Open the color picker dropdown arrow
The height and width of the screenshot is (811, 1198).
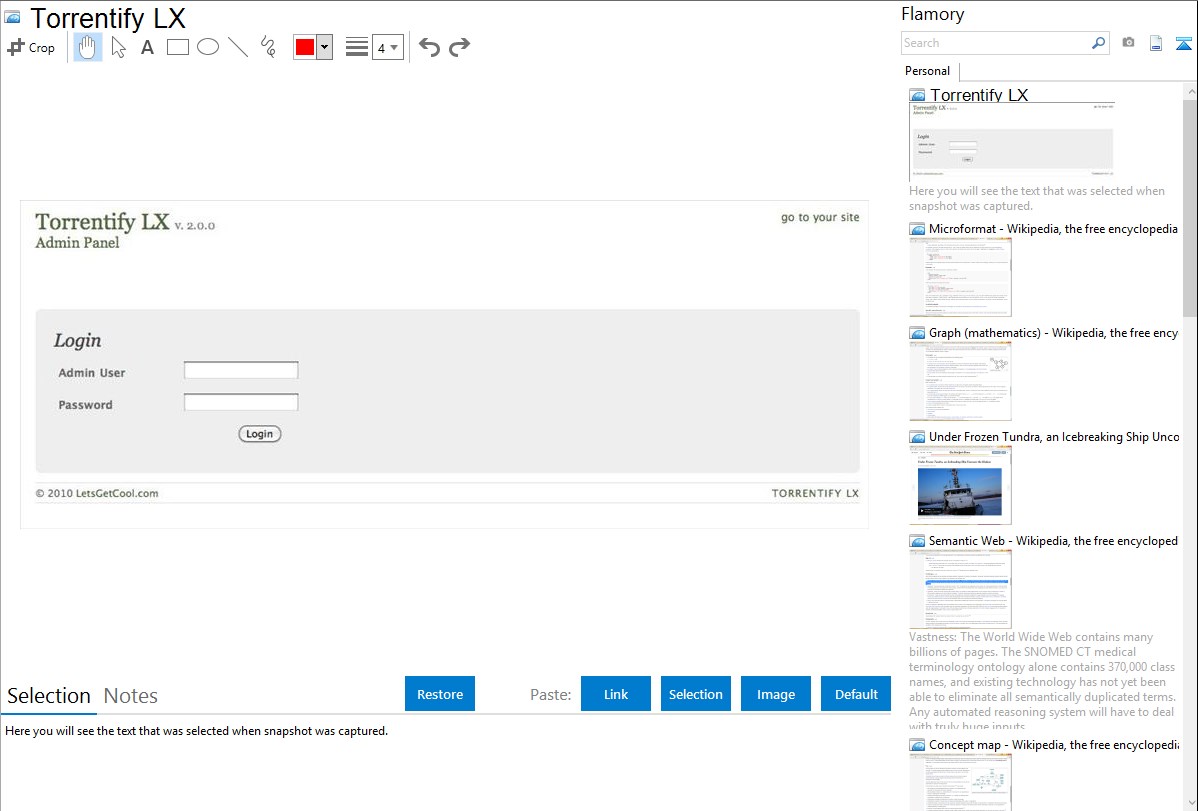coord(325,47)
